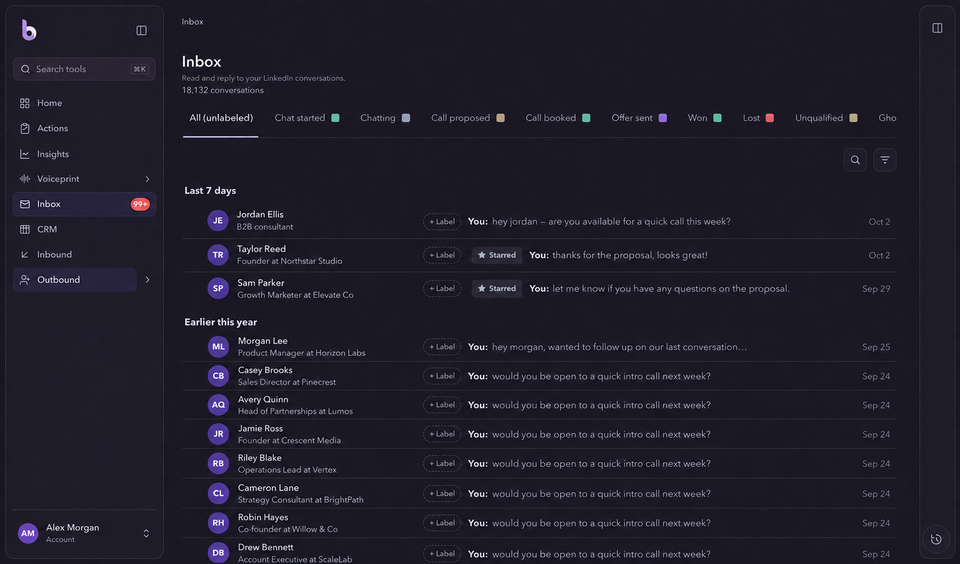
Task: Click Jordan Ellis message preview
Action: coord(599,222)
